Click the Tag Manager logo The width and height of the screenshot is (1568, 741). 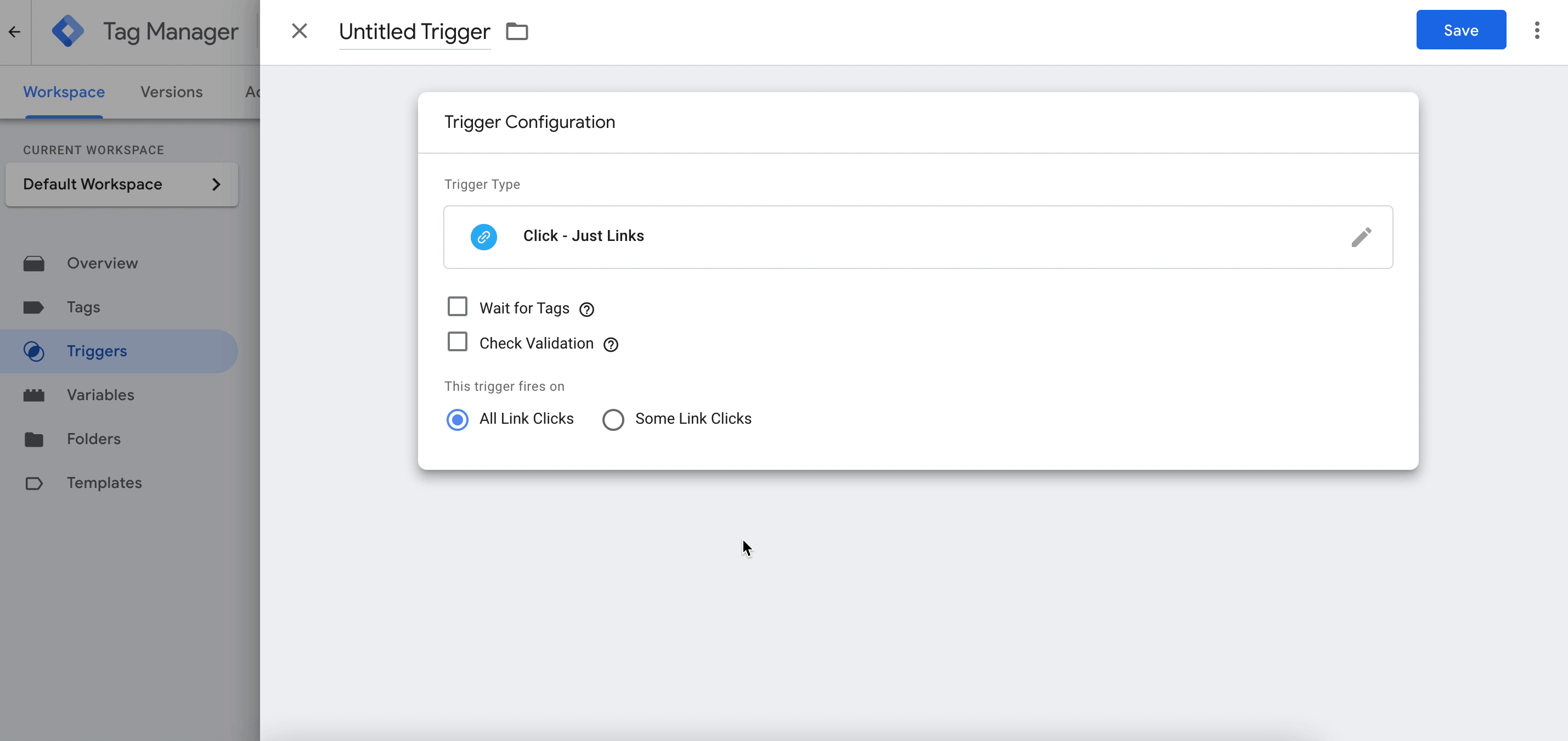coord(67,31)
